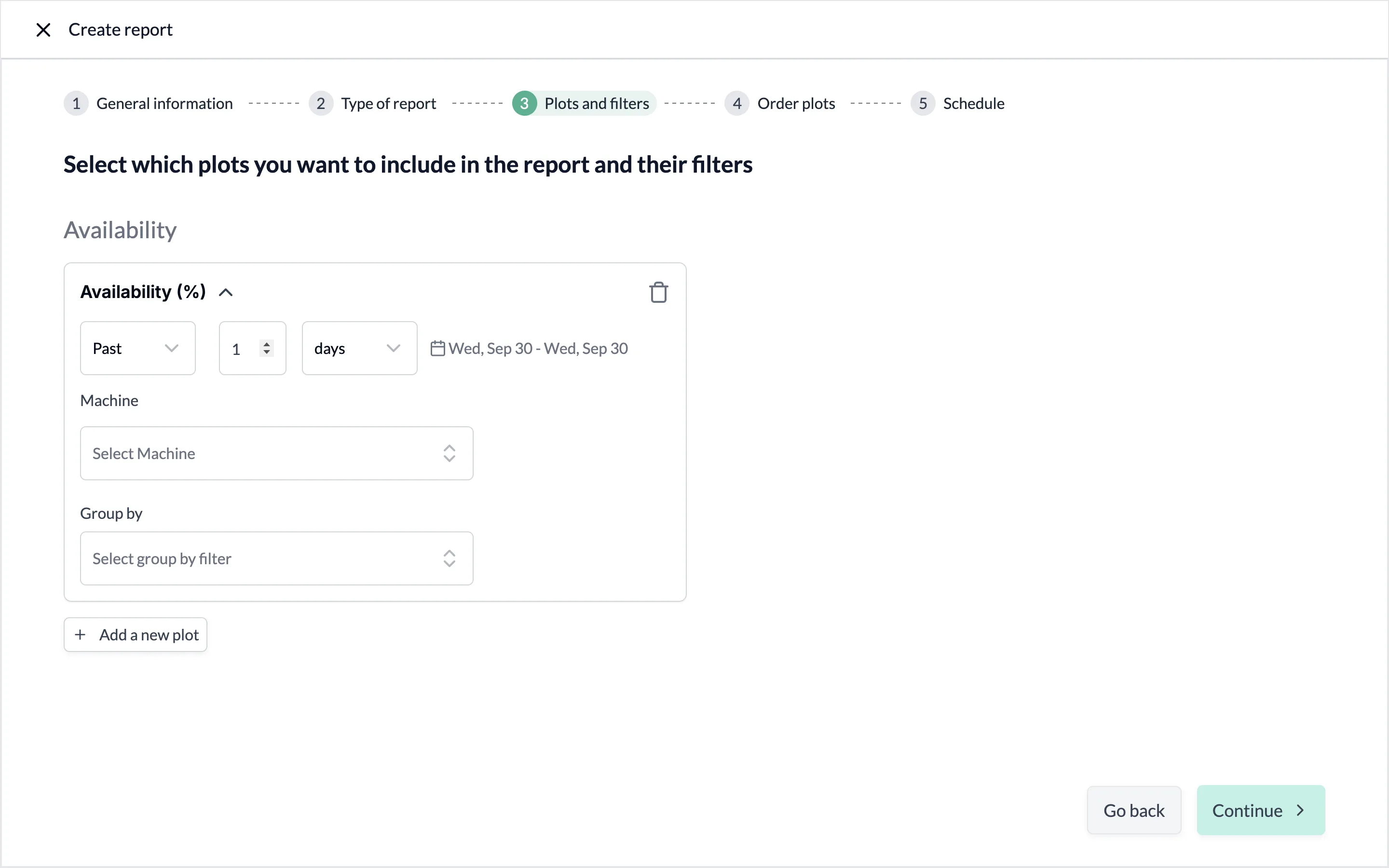The width and height of the screenshot is (1389, 868).
Task: Click the number of days input field
Action: (x=253, y=349)
